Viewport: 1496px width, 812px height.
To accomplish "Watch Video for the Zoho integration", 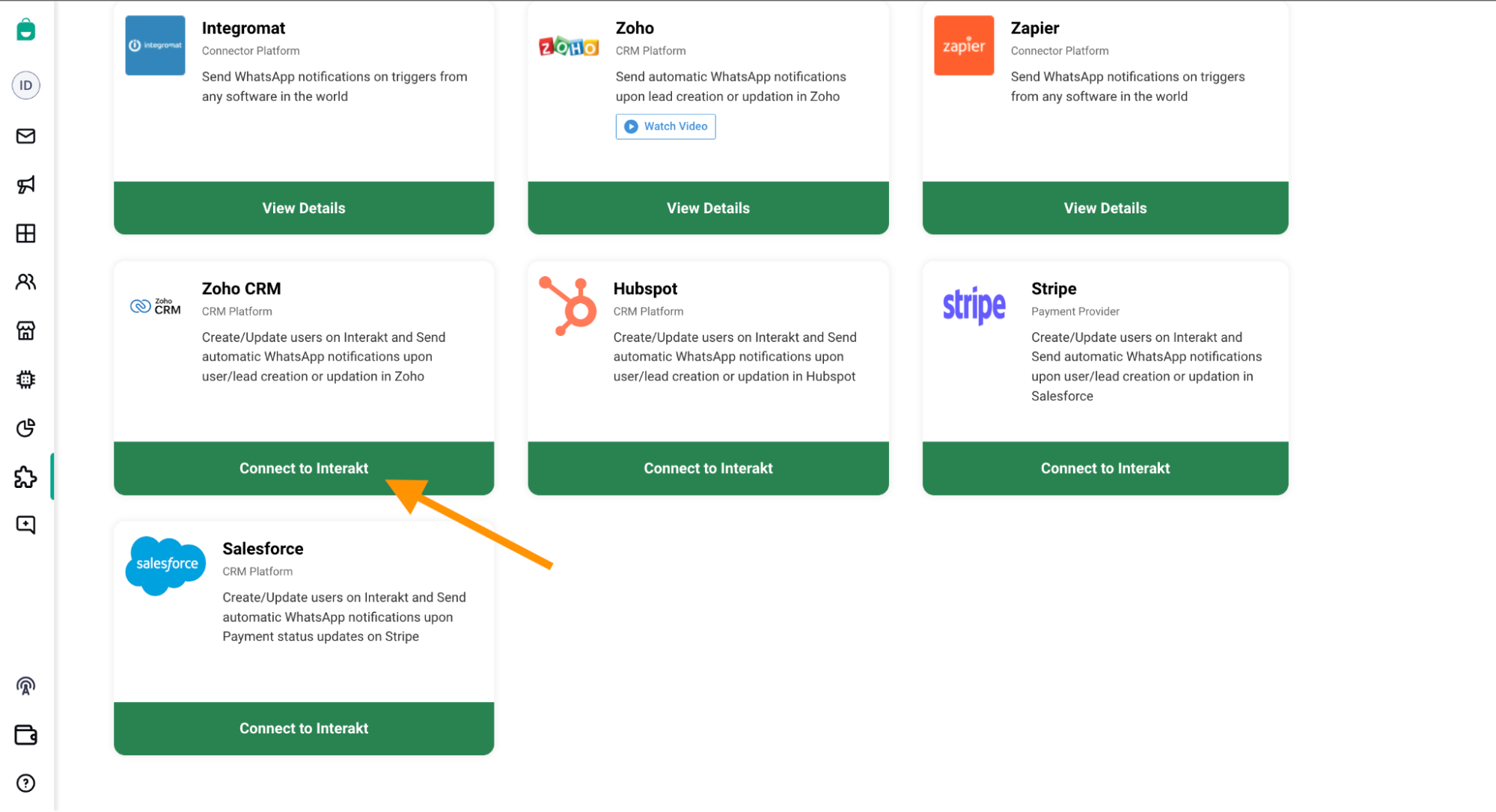I will 665,126.
